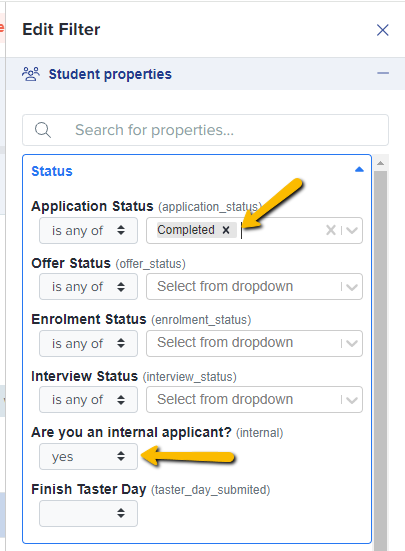Image resolution: width=405 pixels, height=551 pixels.
Task: Open Offer Status operator selector
Action: [x=88, y=287]
